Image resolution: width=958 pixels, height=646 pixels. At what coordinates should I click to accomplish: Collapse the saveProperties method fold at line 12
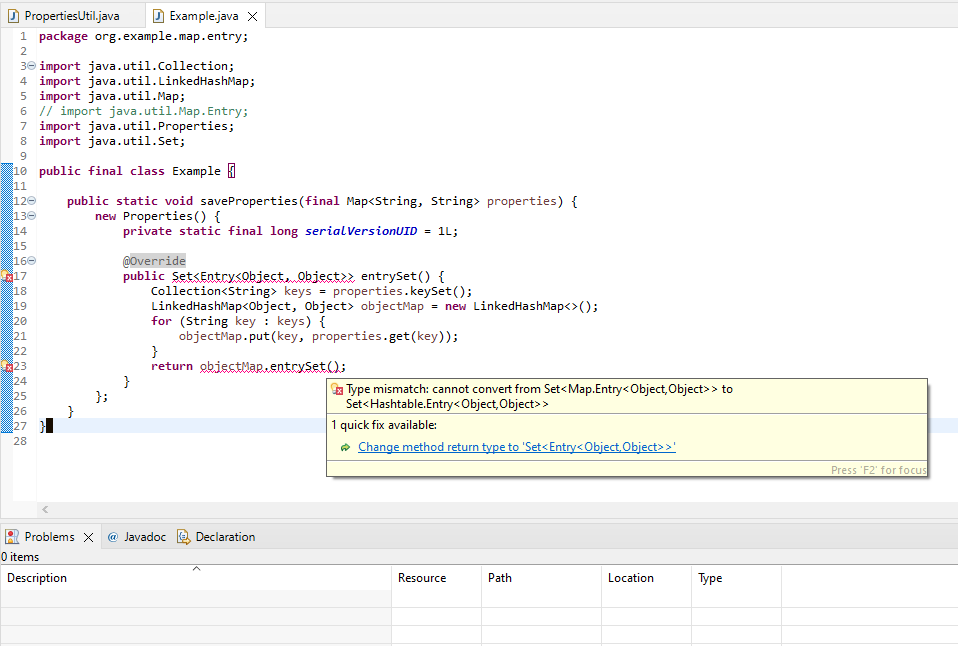[x=32, y=200]
